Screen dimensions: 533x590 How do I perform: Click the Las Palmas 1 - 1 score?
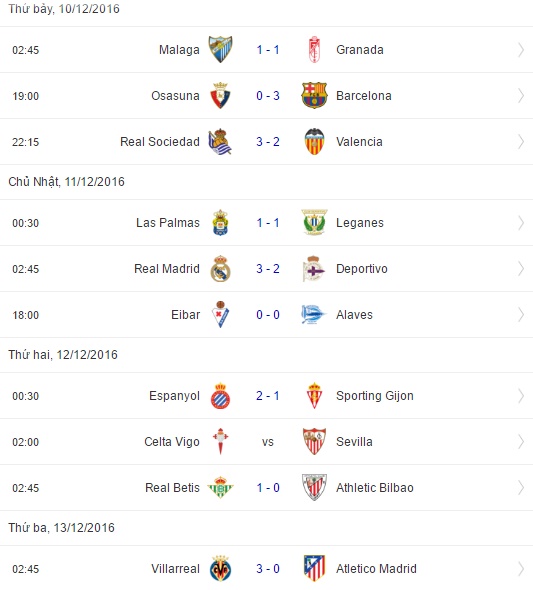268,223
